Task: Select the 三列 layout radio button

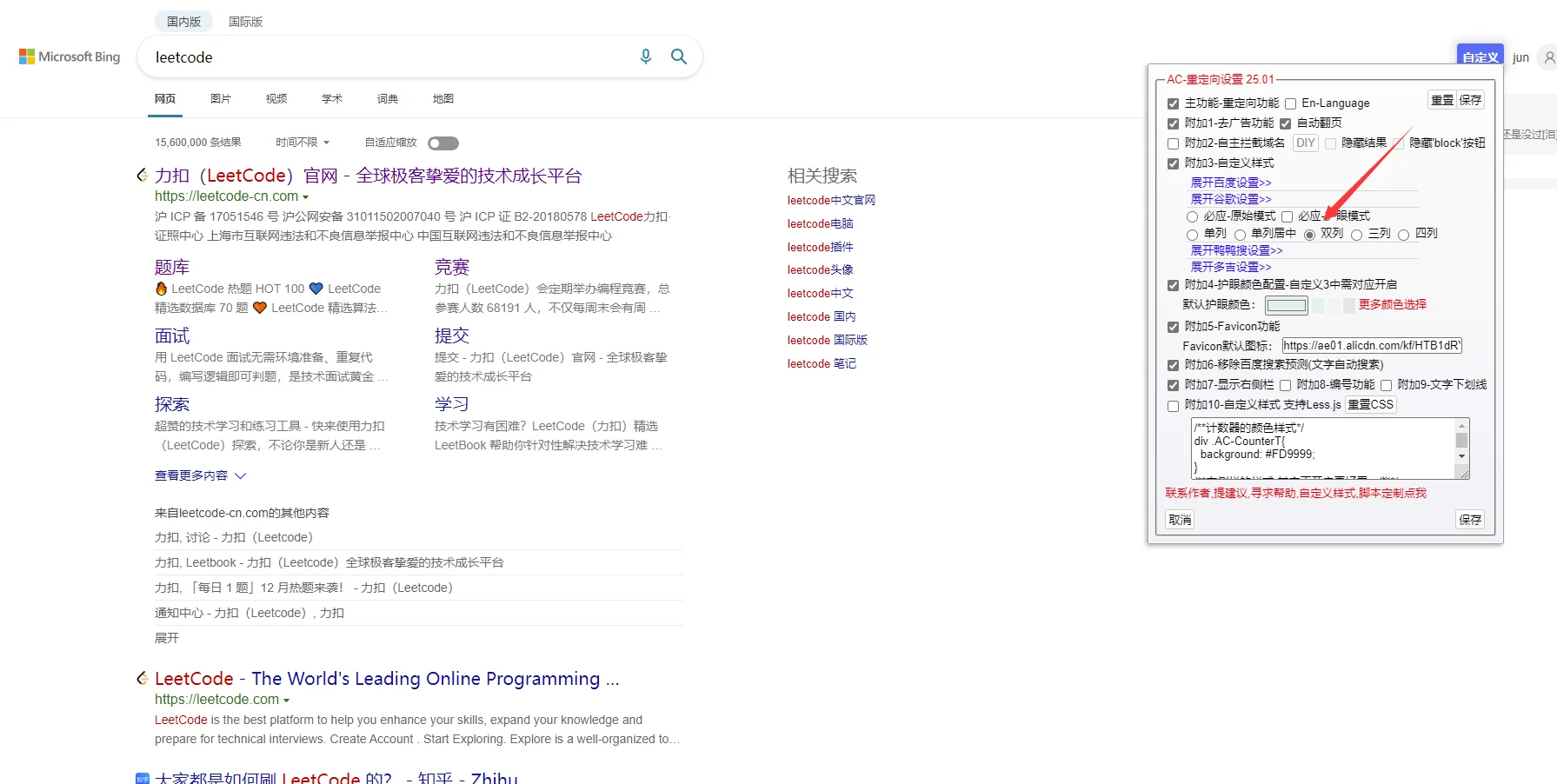Action: [x=1358, y=234]
